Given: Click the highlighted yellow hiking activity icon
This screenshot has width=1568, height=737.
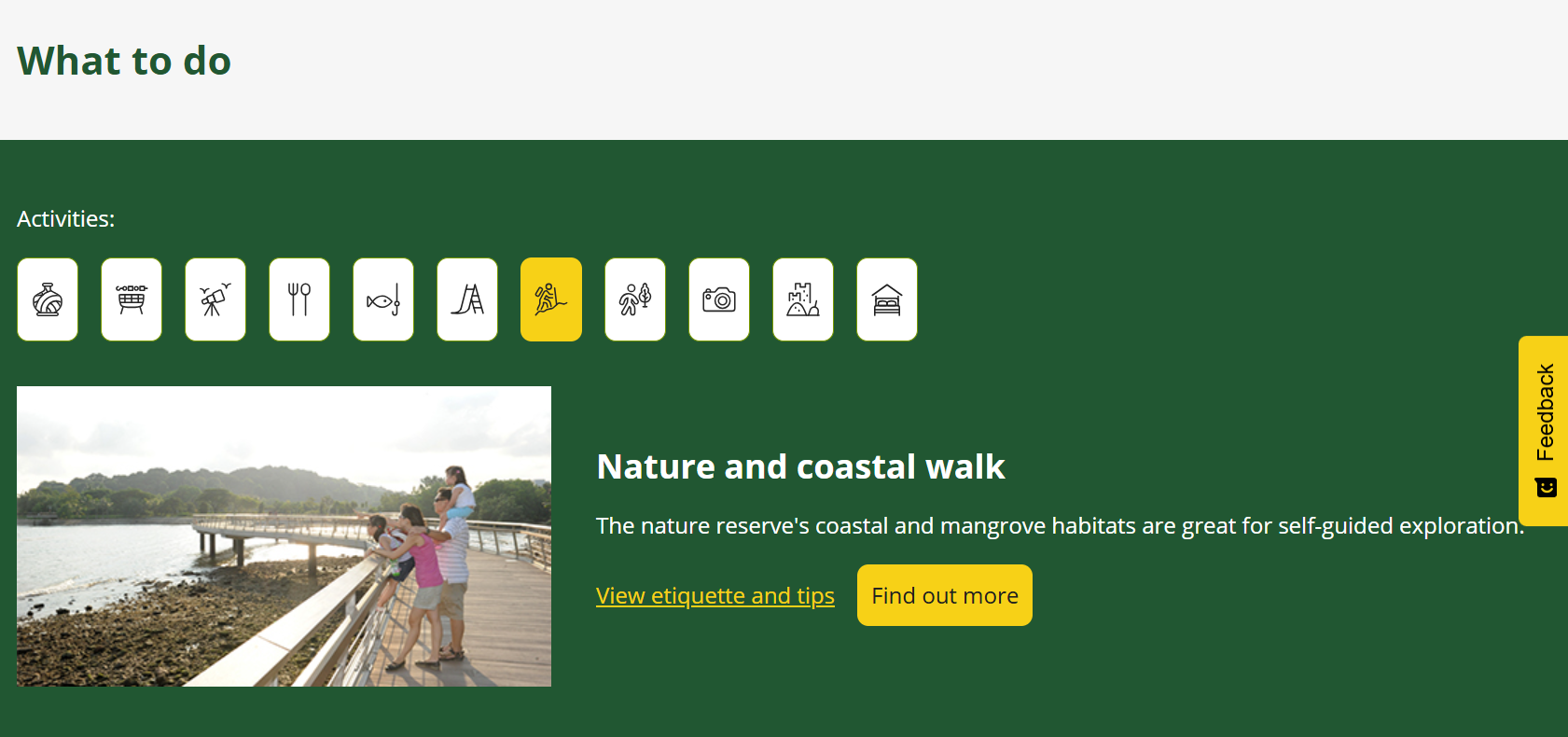Looking at the screenshot, I should [551, 299].
